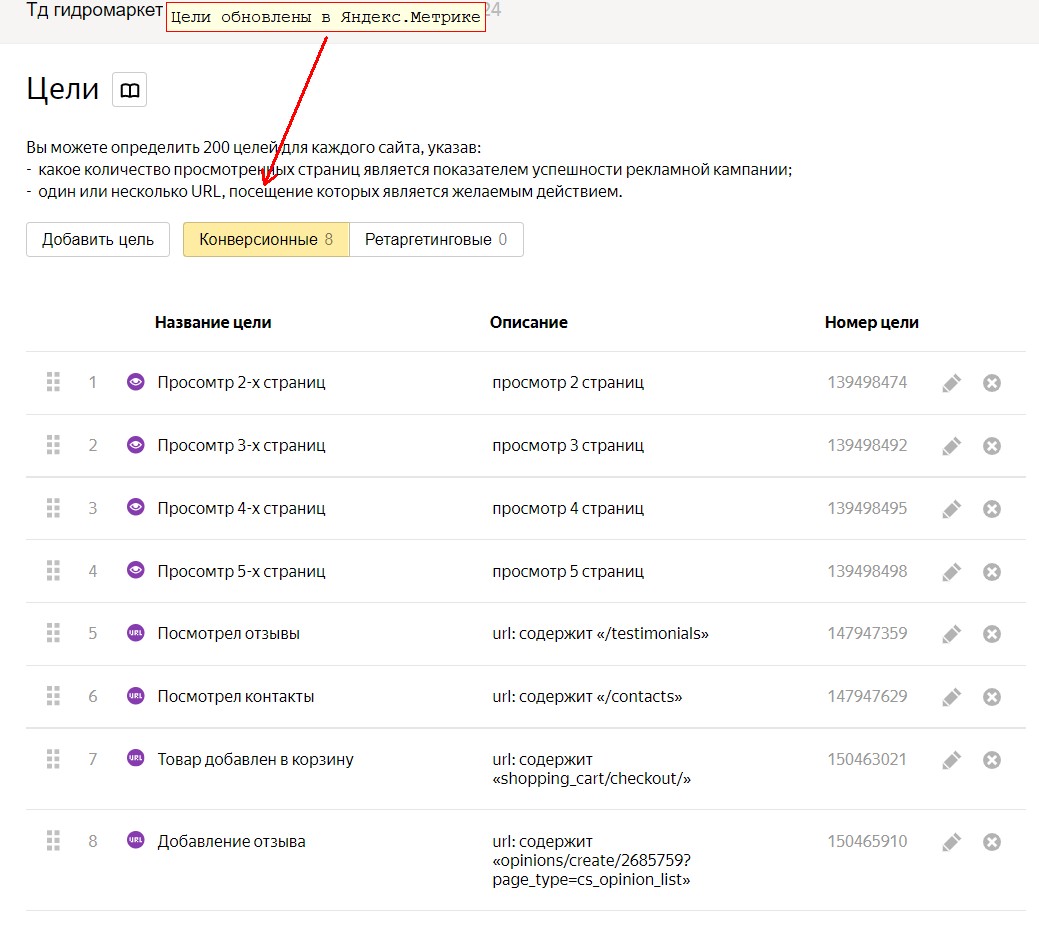
Task: Edit the "Просомтр 2-х страниц" goal
Action: tap(952, 383)
